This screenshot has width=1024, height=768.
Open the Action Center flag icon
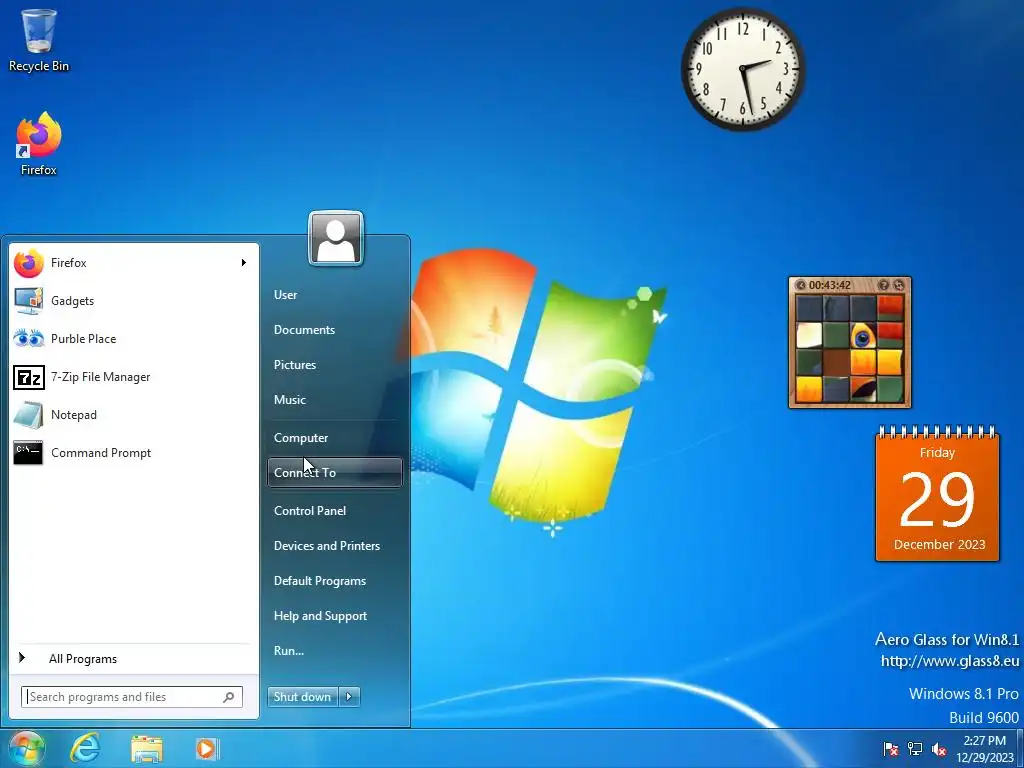[890, 749]
